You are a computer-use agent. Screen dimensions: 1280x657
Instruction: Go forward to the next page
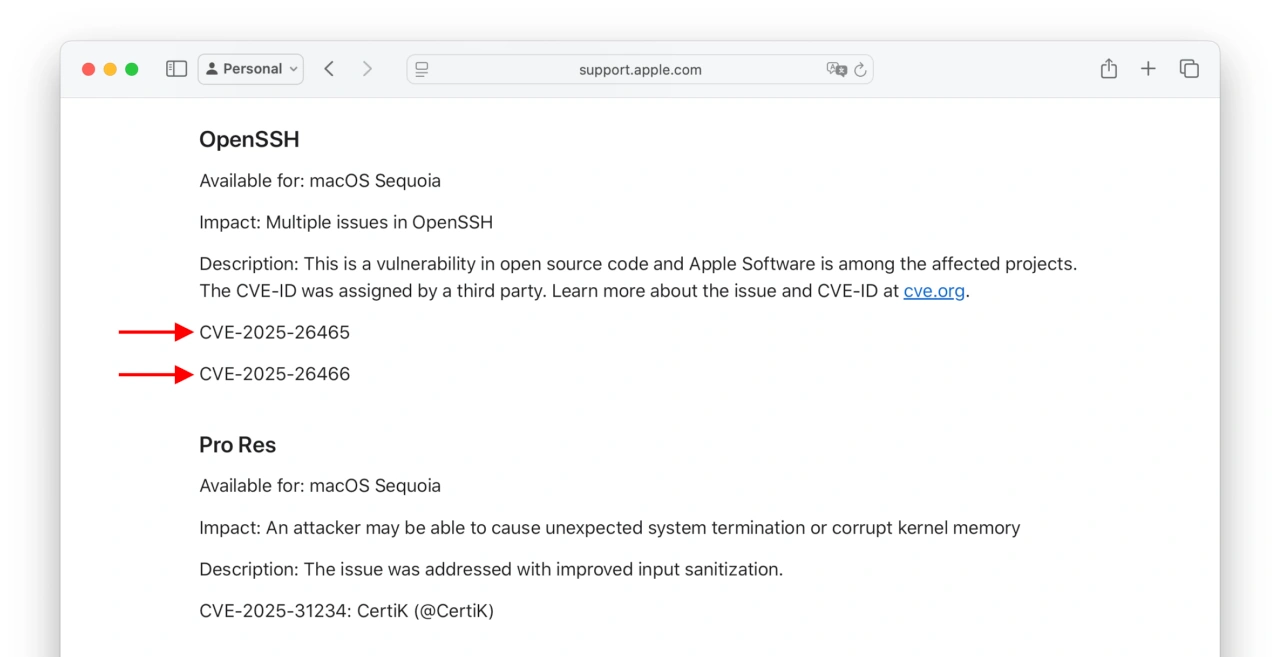(x=367, y=69)
